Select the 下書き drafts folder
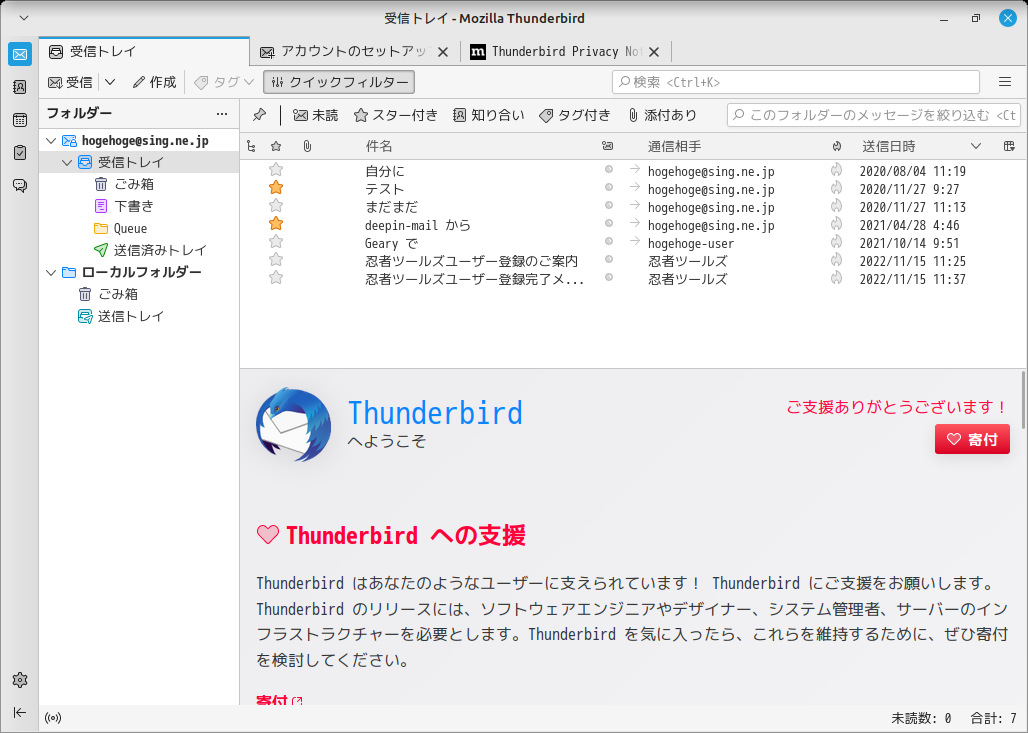The width and height of the screenshot is (1028, 733). (x=134, y=207)
